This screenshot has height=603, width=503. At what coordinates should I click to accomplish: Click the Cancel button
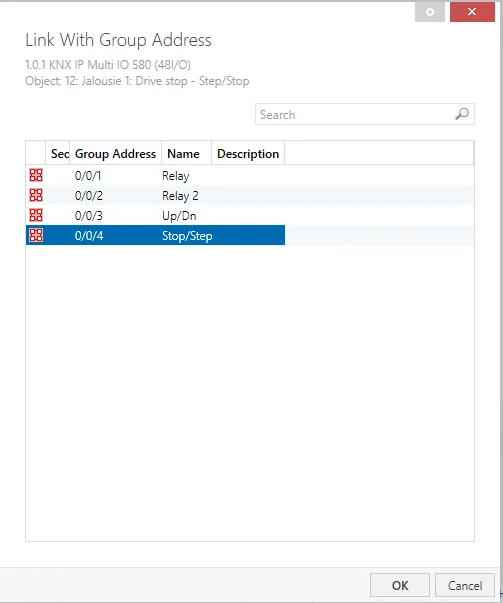tap(465, 585)
